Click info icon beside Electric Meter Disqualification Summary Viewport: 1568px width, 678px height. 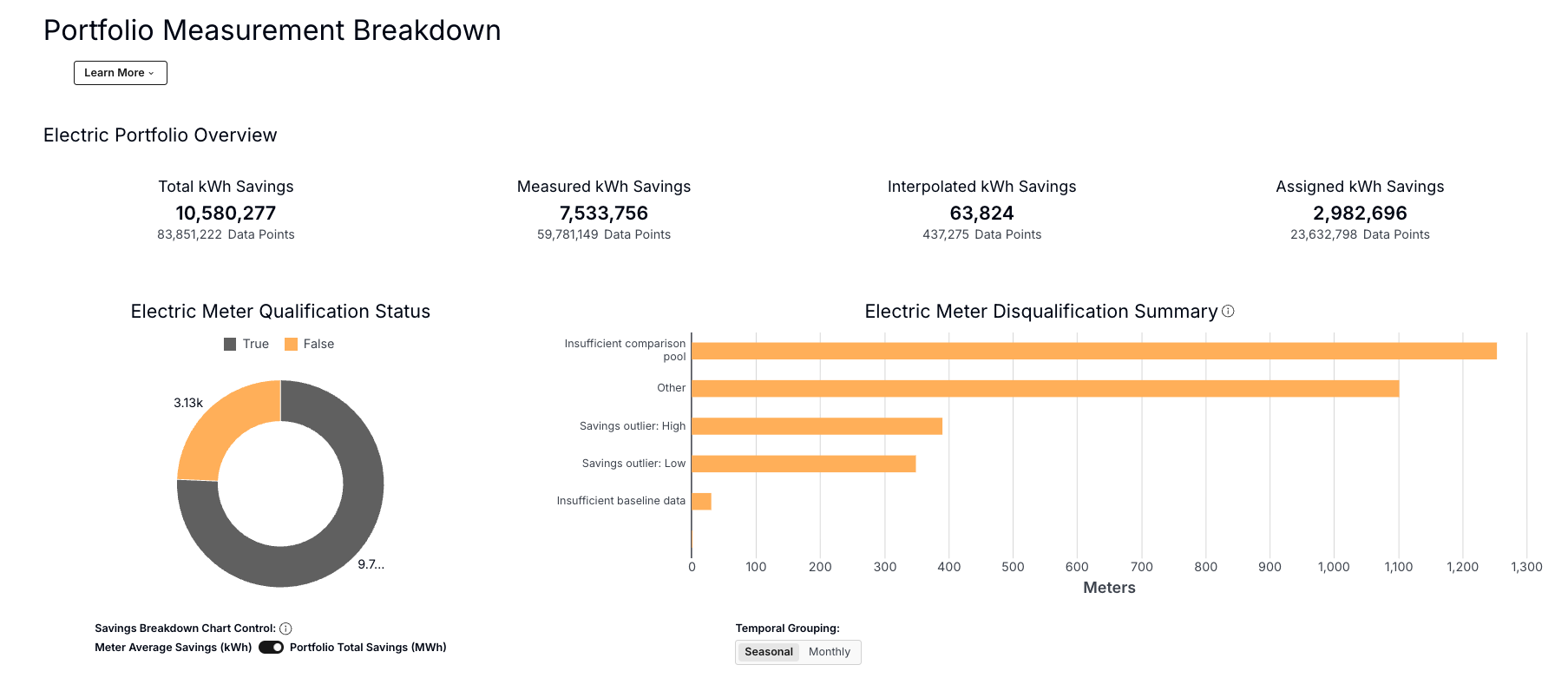[x=1228, y=311]
